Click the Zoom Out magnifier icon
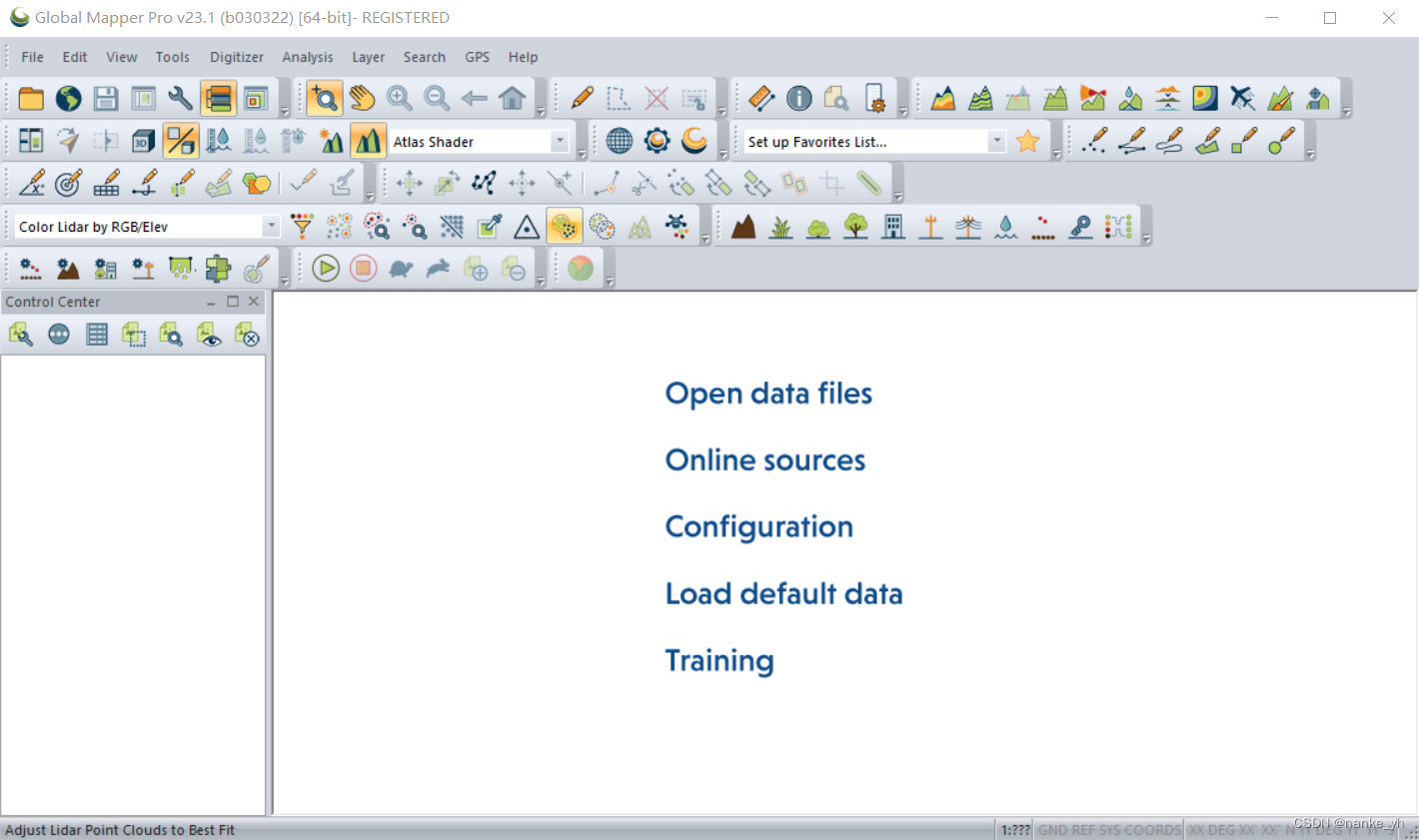Viewport: 1419px width, 840px height. click(x=437, y=98)
